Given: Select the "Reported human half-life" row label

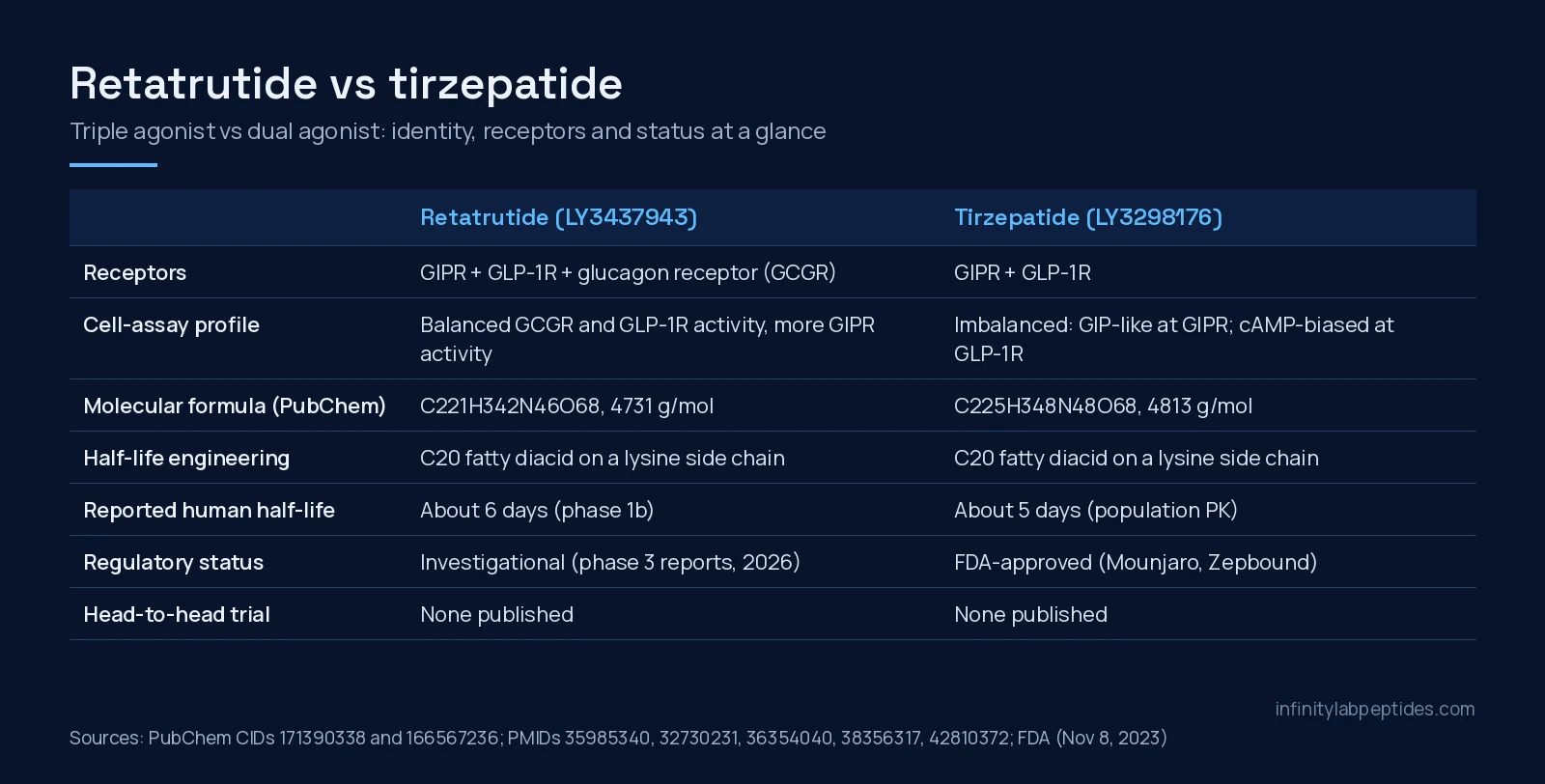Looking at the screenshot, I should (x=209, y=510).
